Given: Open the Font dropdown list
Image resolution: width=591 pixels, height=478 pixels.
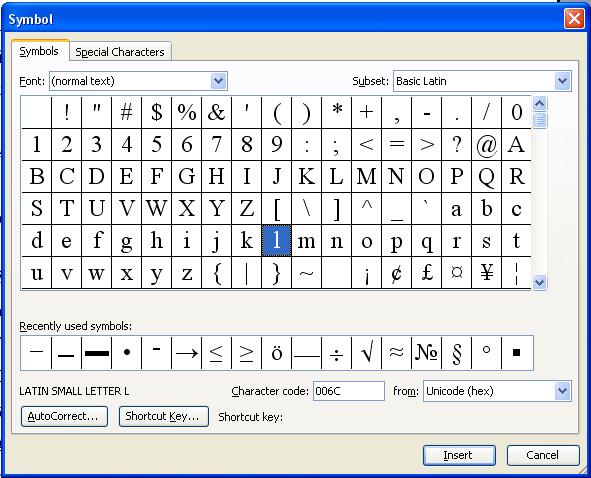Looking at the screenshot, I should pyautogui.click(x=219, y=81).
